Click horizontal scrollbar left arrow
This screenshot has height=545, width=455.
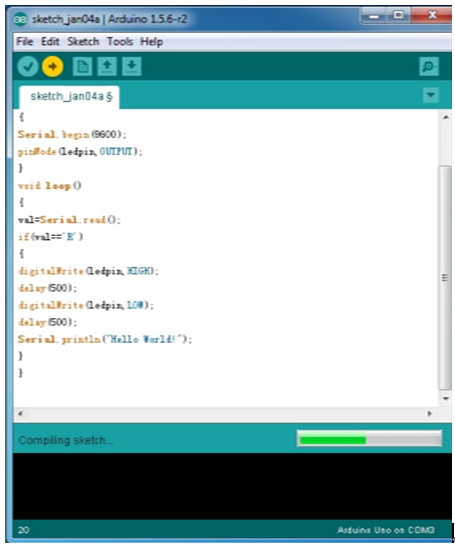click(x=20, y=414)
